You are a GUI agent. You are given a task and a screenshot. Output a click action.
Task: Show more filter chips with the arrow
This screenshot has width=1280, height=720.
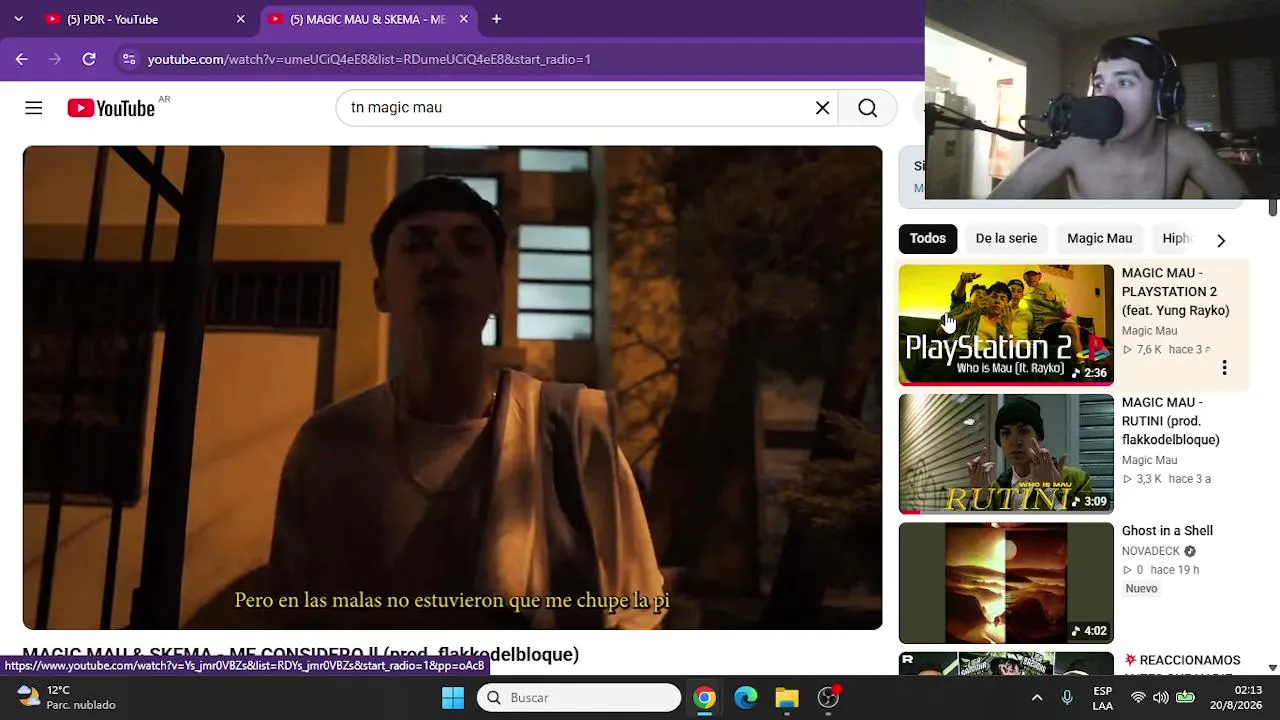pyautogui.click(x=1220, y=239)
